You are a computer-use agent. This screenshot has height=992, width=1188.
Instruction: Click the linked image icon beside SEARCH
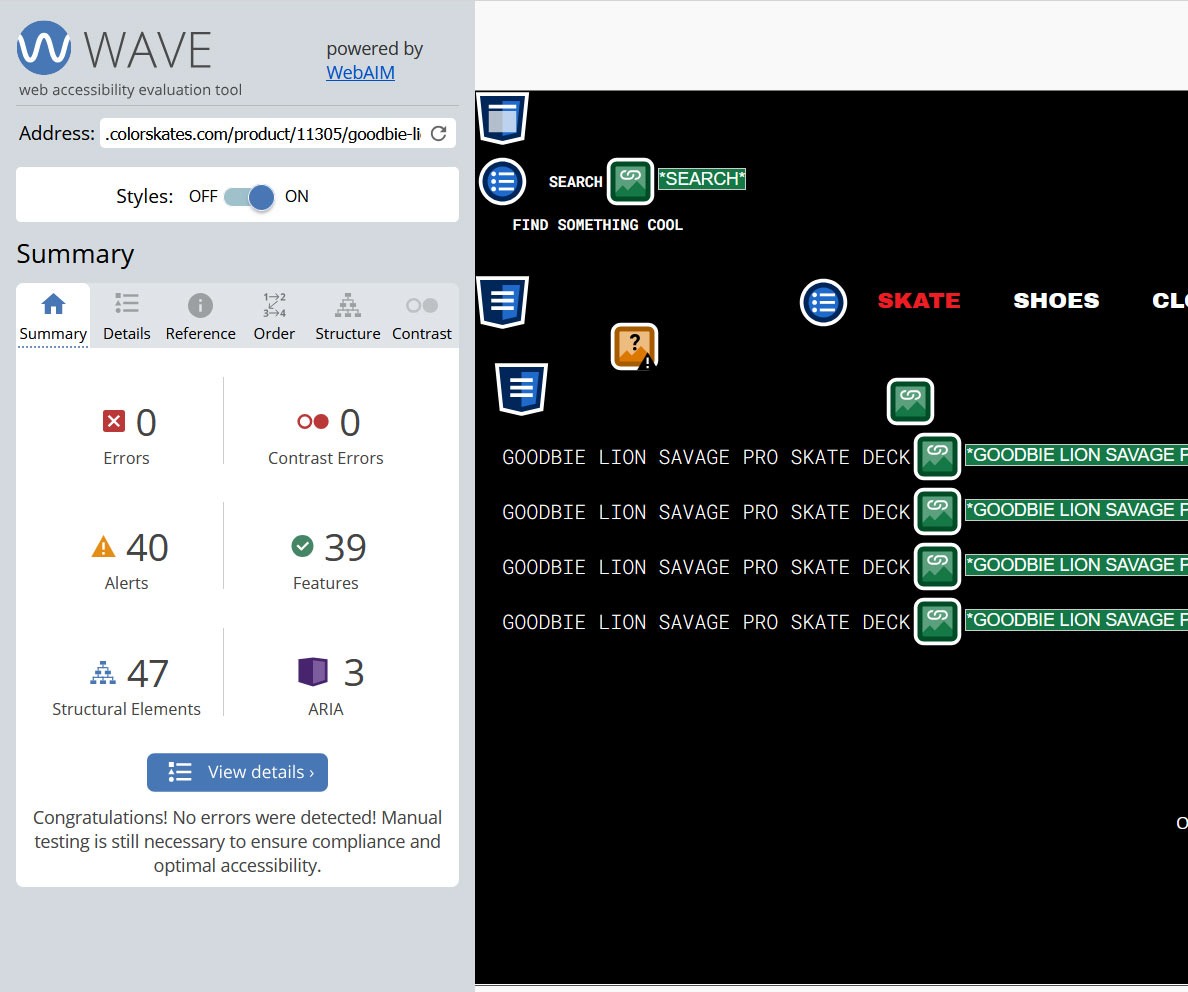[x=630, y=181]
